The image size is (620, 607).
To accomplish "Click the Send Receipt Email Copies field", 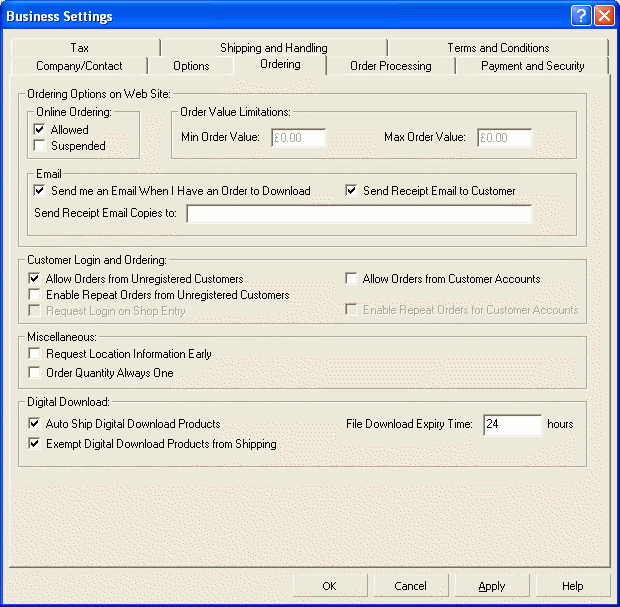I will (x=359, y=214).
